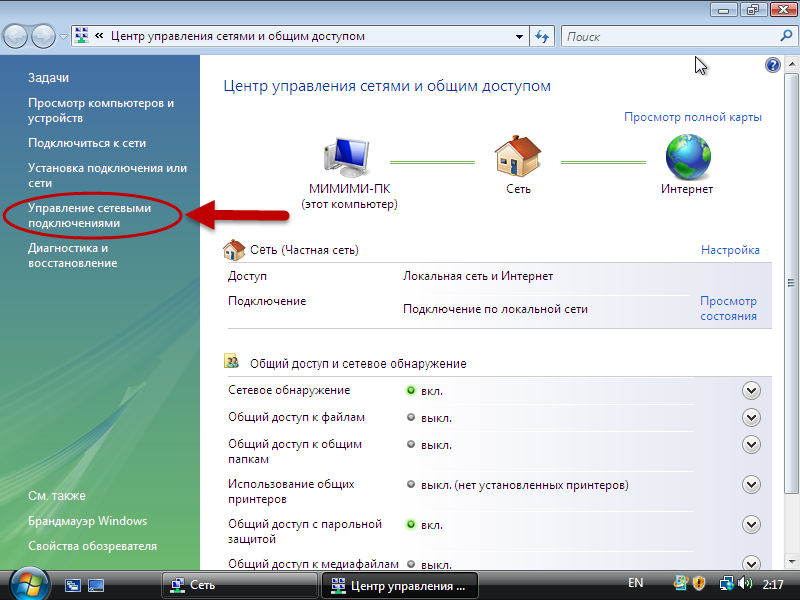
Task: Click Настройка link for private network
Action: (x=730, y=250)
